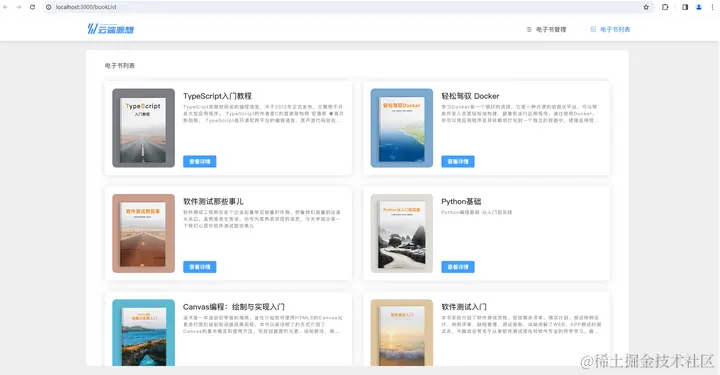Viewport: 720px width, 375px height.
Task: Open the browser extensions icon
Action: (665, 7)
